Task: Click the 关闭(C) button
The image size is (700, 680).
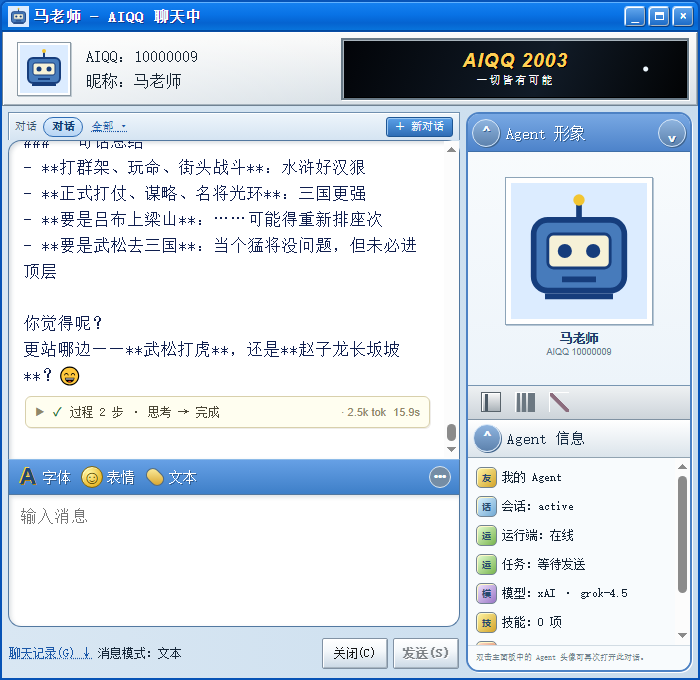Action: (x=354, y=653)
